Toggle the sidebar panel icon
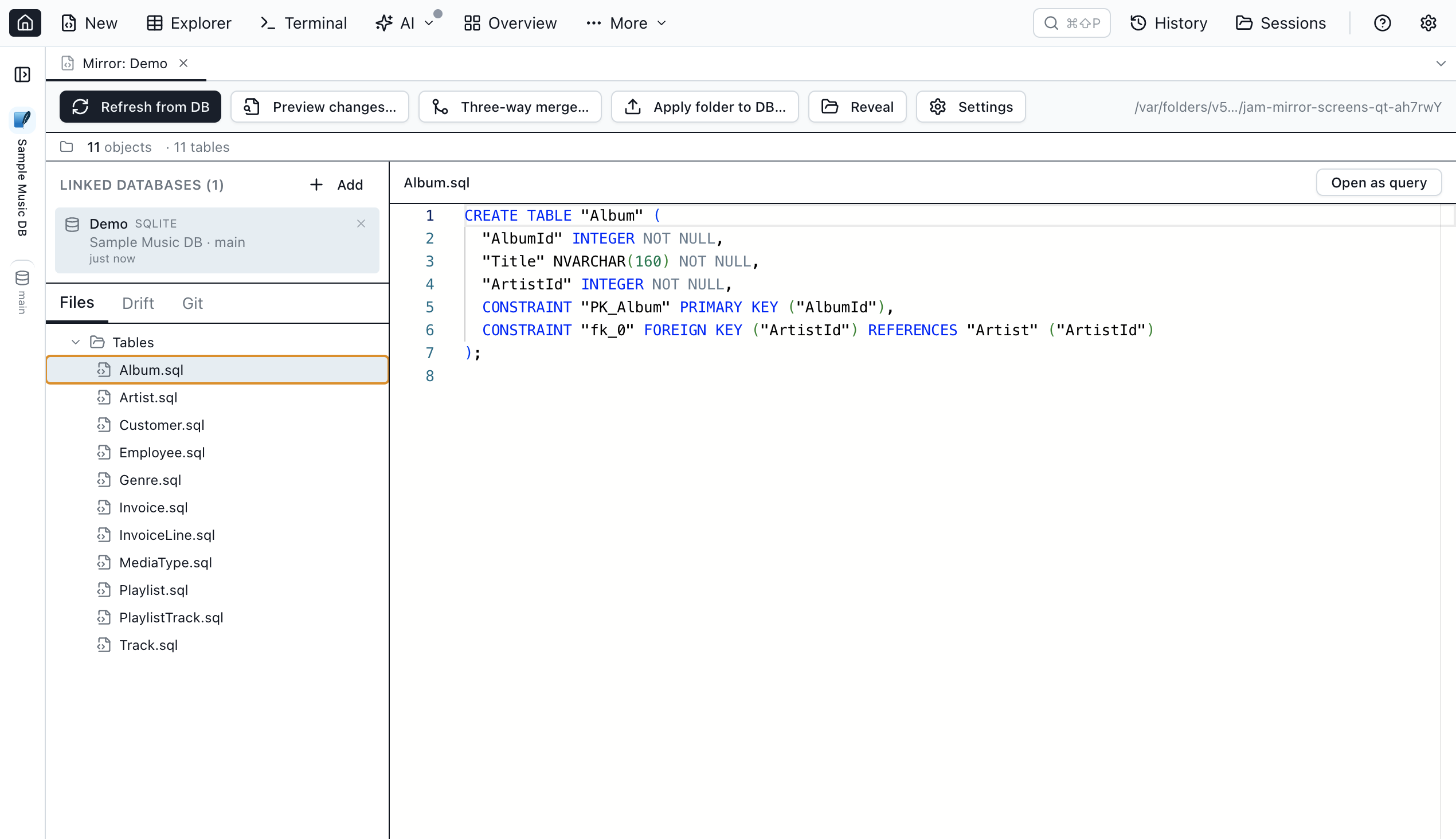The image size is (1456, 839). pos(22,75)
